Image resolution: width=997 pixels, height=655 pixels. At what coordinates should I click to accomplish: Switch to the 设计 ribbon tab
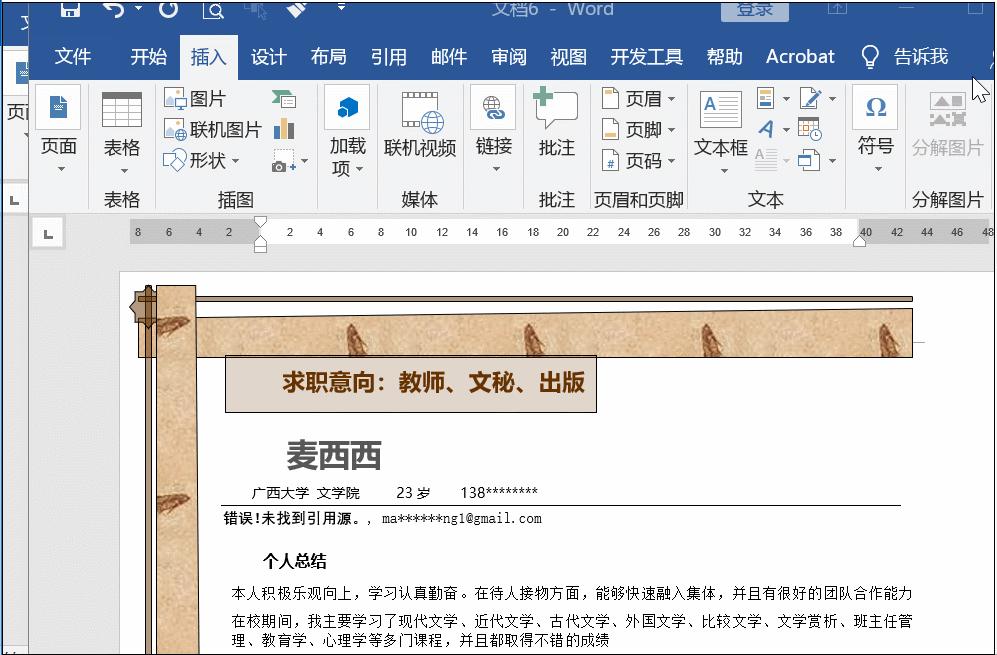click(x=267, y=57)
